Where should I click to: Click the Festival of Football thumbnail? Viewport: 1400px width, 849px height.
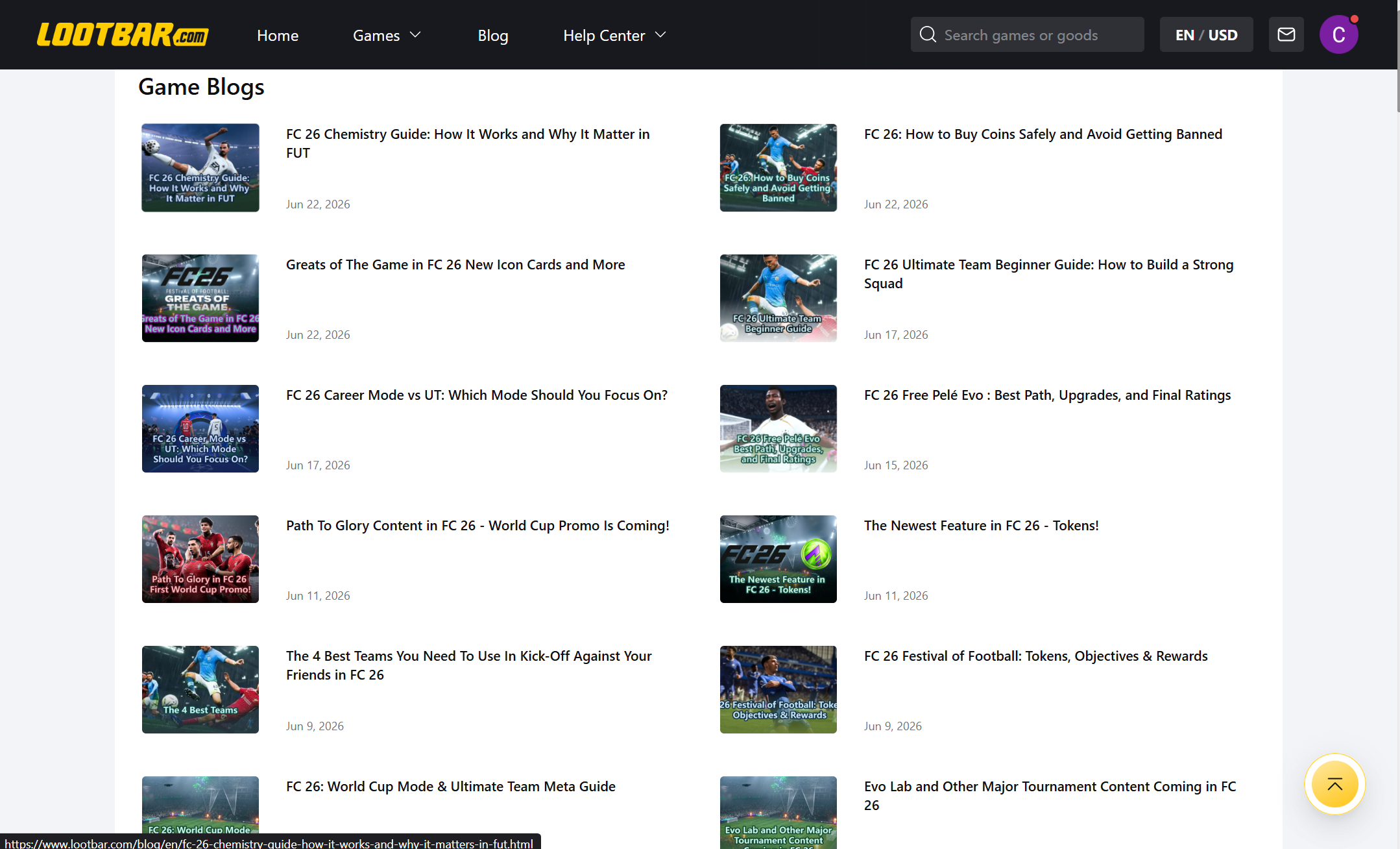pos(778,689)
